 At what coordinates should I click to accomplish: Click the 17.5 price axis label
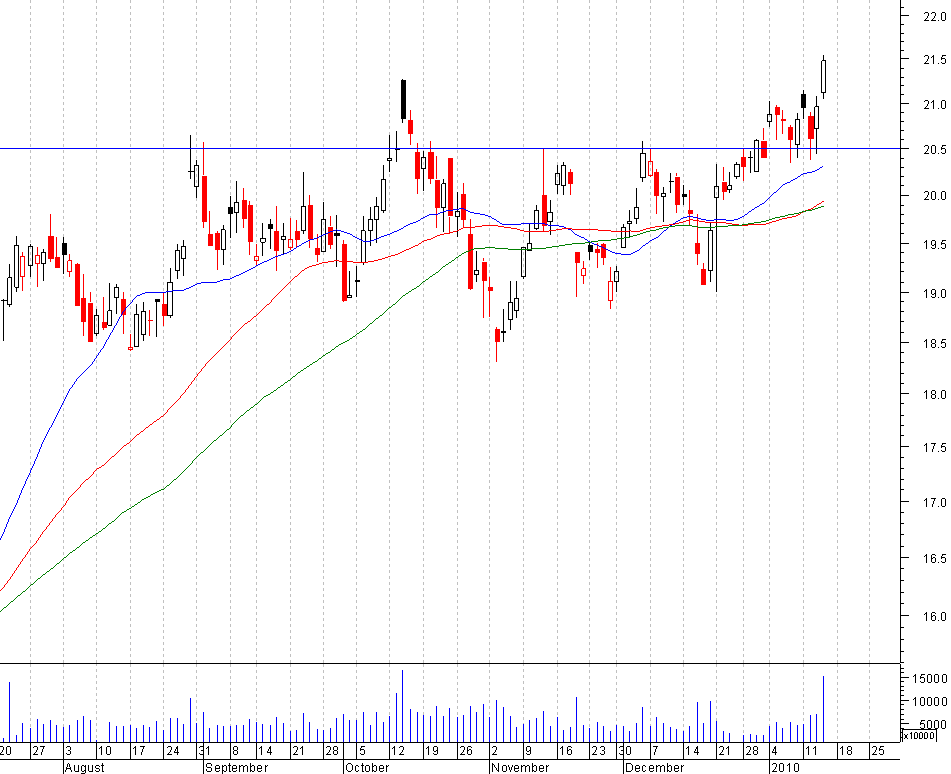[x=935, y=448]
